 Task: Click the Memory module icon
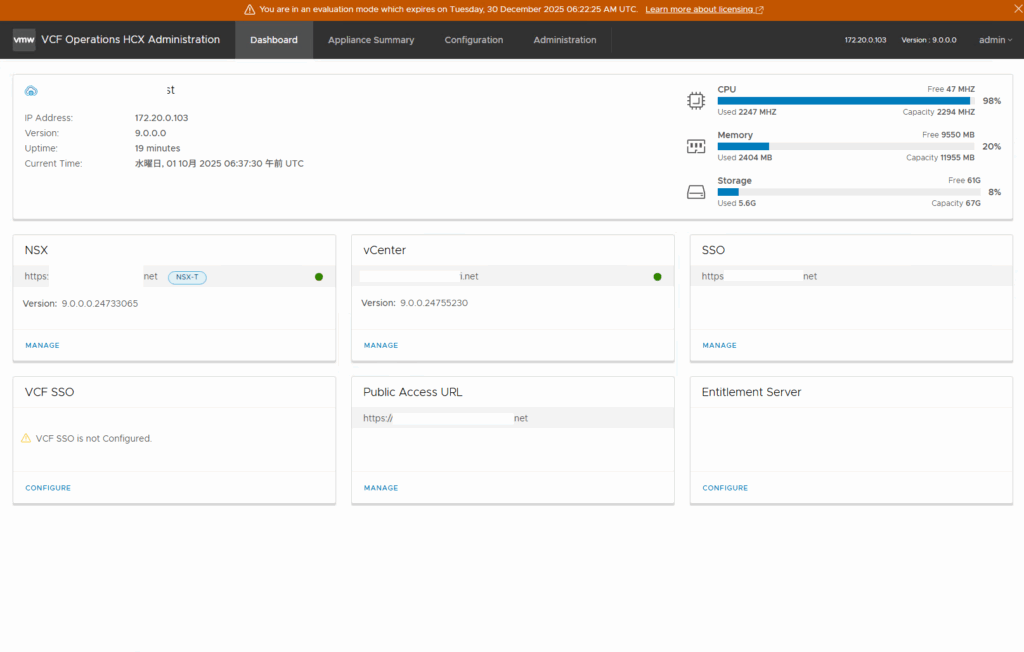(x=696, y=146)
